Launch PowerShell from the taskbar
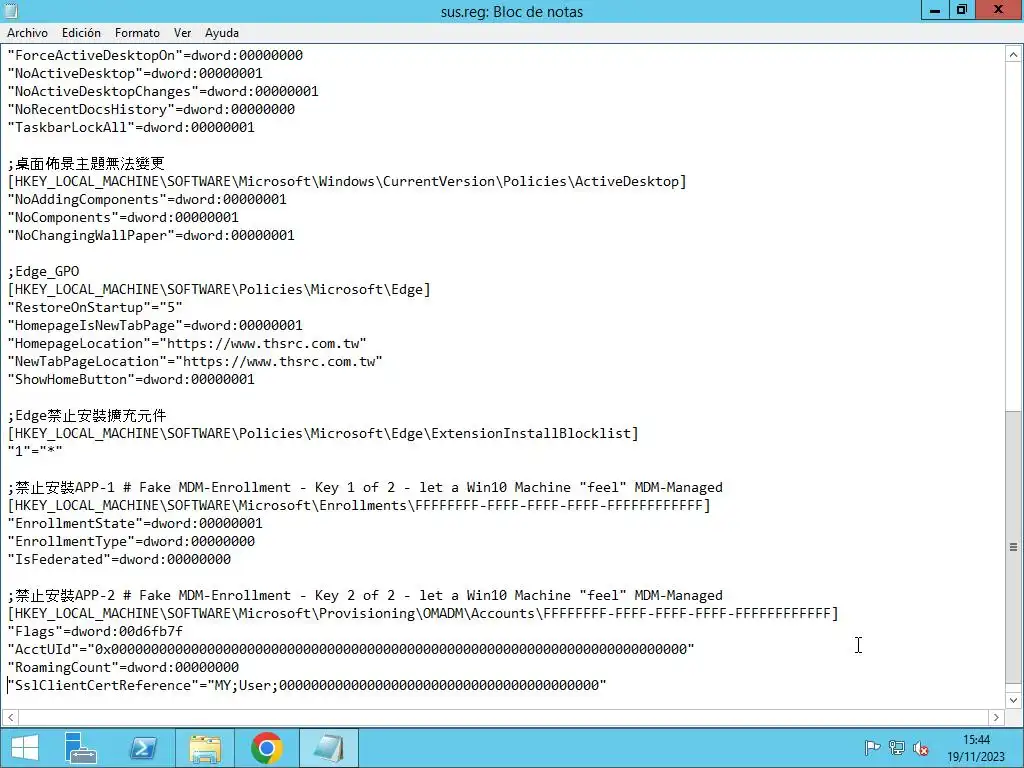 coord(142,748)
